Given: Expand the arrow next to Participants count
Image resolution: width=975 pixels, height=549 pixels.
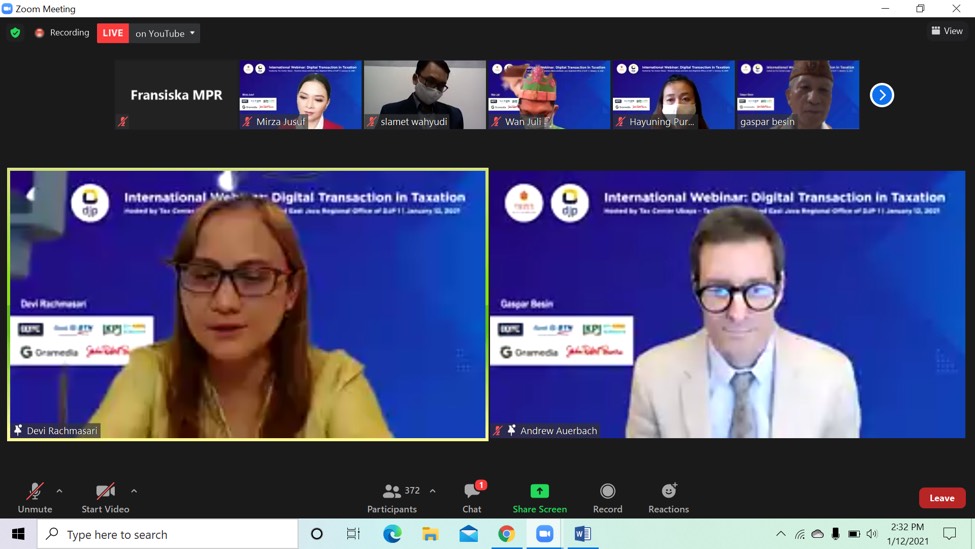Looking at the screenshot, I should coord(433,491).
